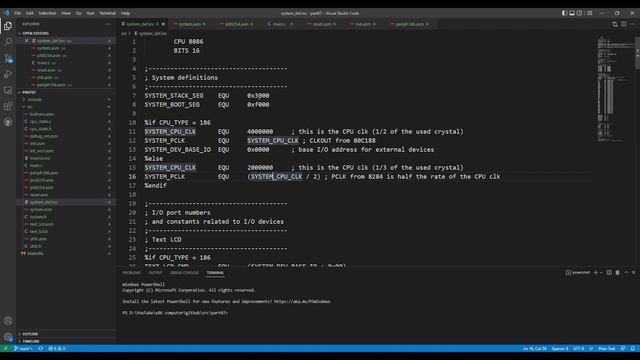
Task: Open macros.inc in the explorer tree
Action: (40, 158)
